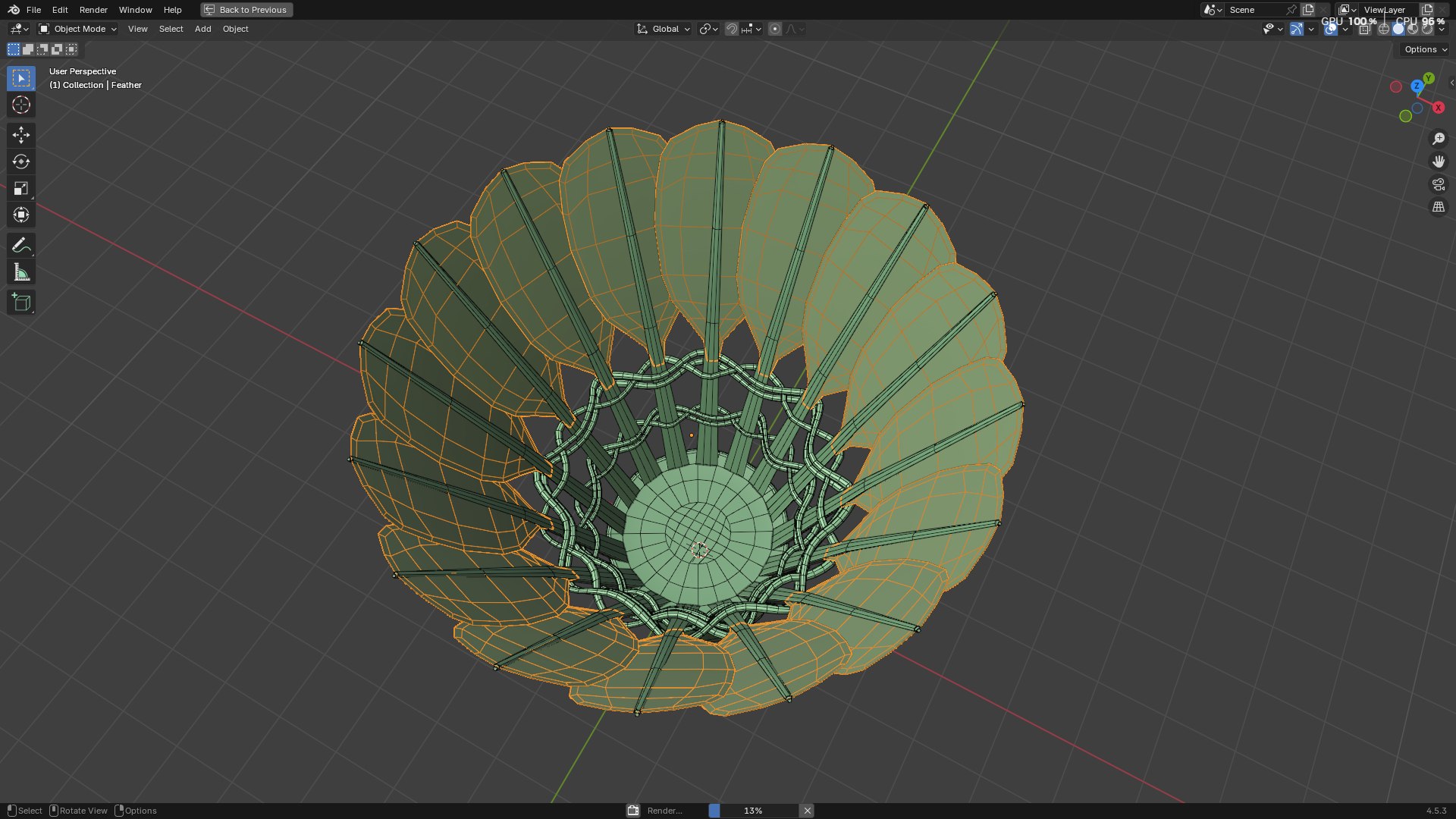Image resolution: width=1456 pixels, height=819 pixels.
Task: Activate the Add Cube tool
Action: [x=20, y=302]
